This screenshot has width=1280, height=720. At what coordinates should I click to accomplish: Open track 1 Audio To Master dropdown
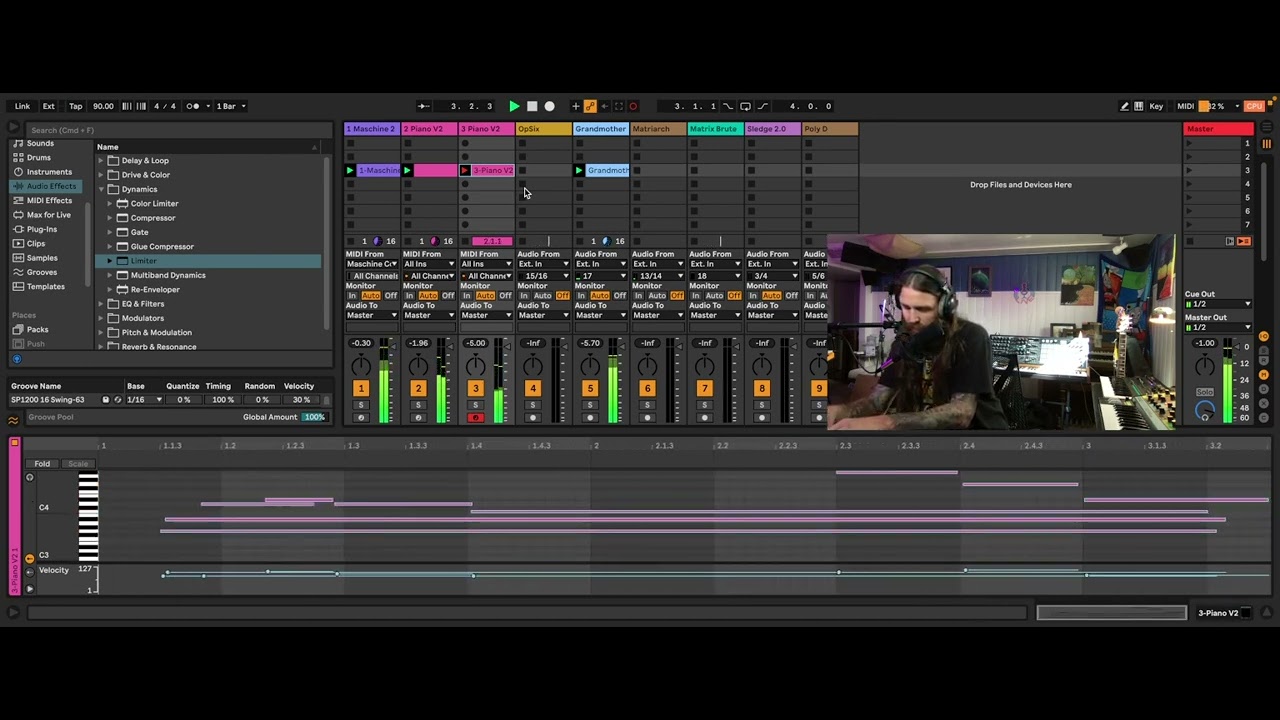[372, 316]
